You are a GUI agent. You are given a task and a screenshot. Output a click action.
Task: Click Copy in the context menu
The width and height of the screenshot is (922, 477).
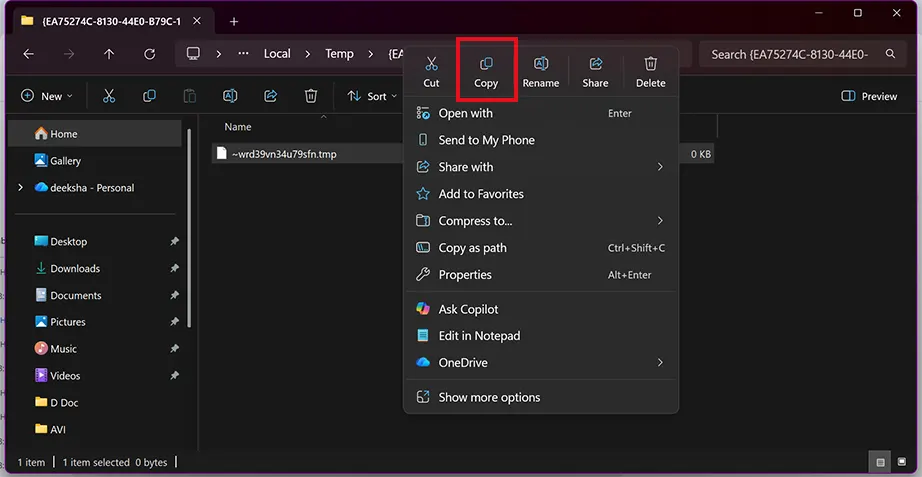click(x=486, y=72)
